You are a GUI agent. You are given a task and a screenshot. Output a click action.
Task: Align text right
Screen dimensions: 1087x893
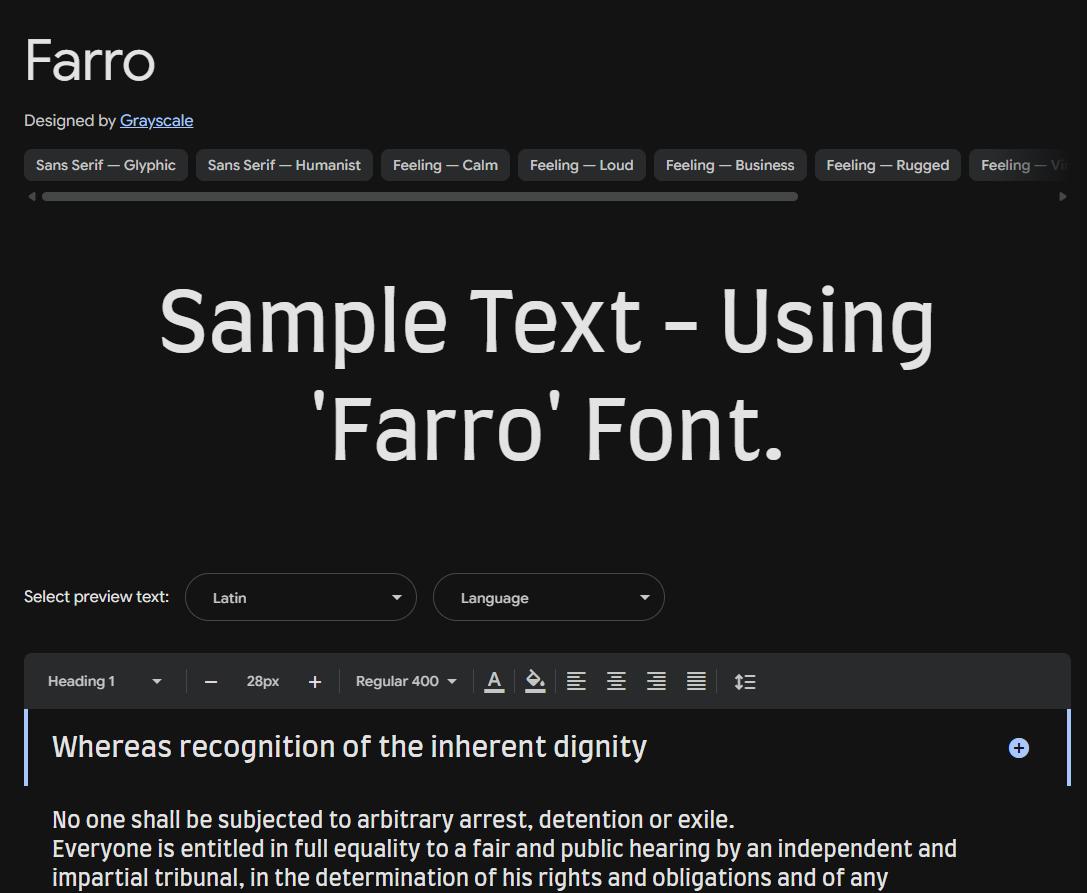click(656, 682)
